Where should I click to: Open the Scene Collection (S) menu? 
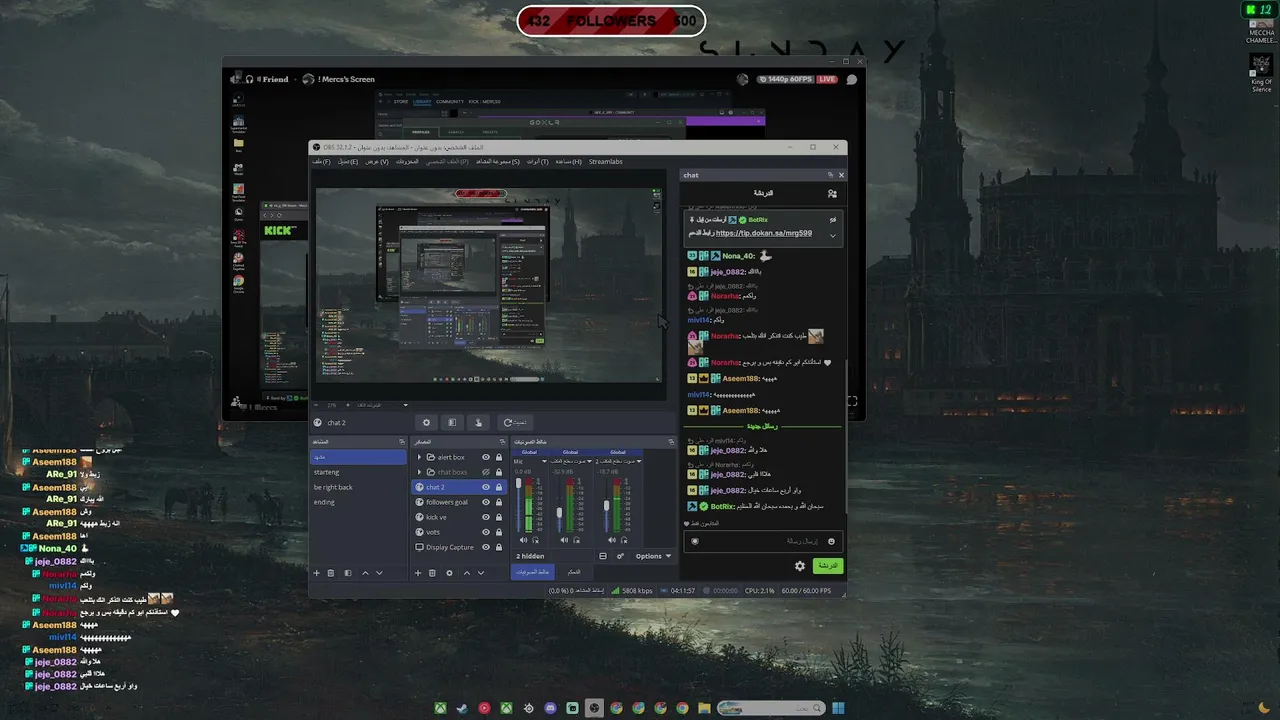[497, 162]
